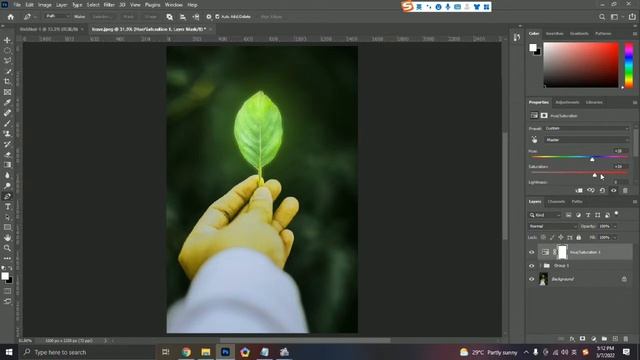
Task: Switch to the Swatches tab
Action: click(x=554, y=33)
